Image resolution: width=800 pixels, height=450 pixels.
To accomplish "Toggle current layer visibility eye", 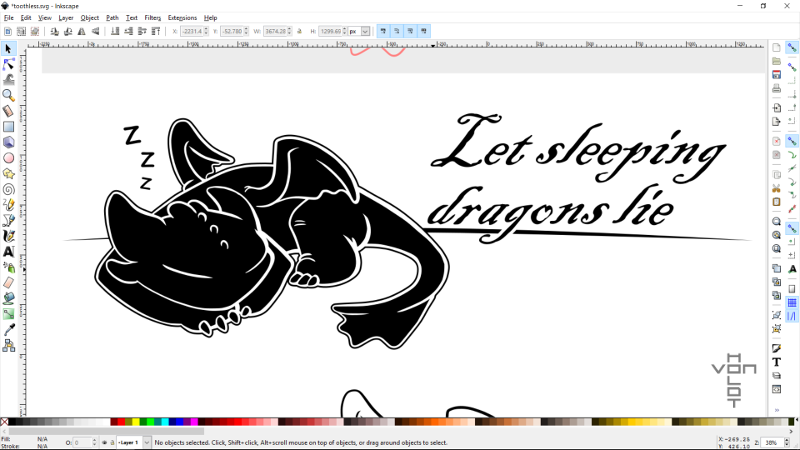I will pos(105,443).
